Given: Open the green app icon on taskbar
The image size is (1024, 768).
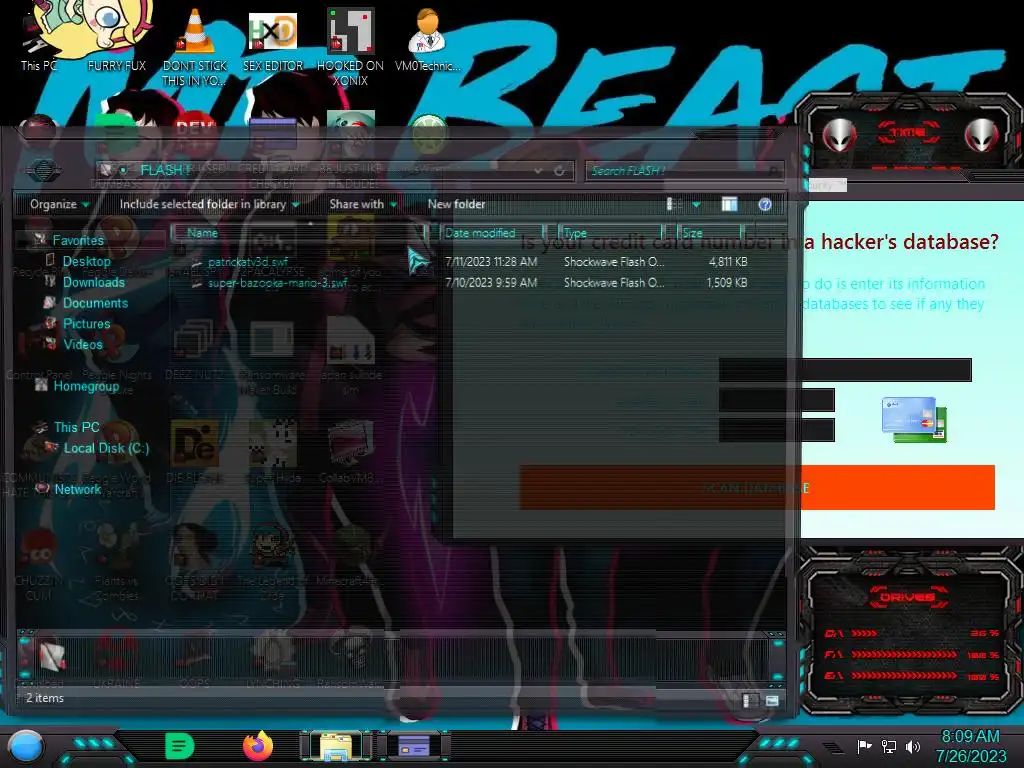Looking at the screenshot, I should 180,746.
